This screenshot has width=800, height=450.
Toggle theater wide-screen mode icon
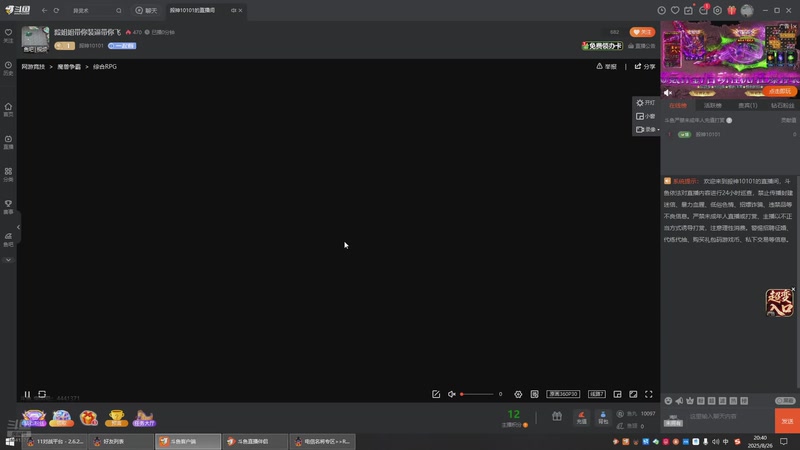633,394
